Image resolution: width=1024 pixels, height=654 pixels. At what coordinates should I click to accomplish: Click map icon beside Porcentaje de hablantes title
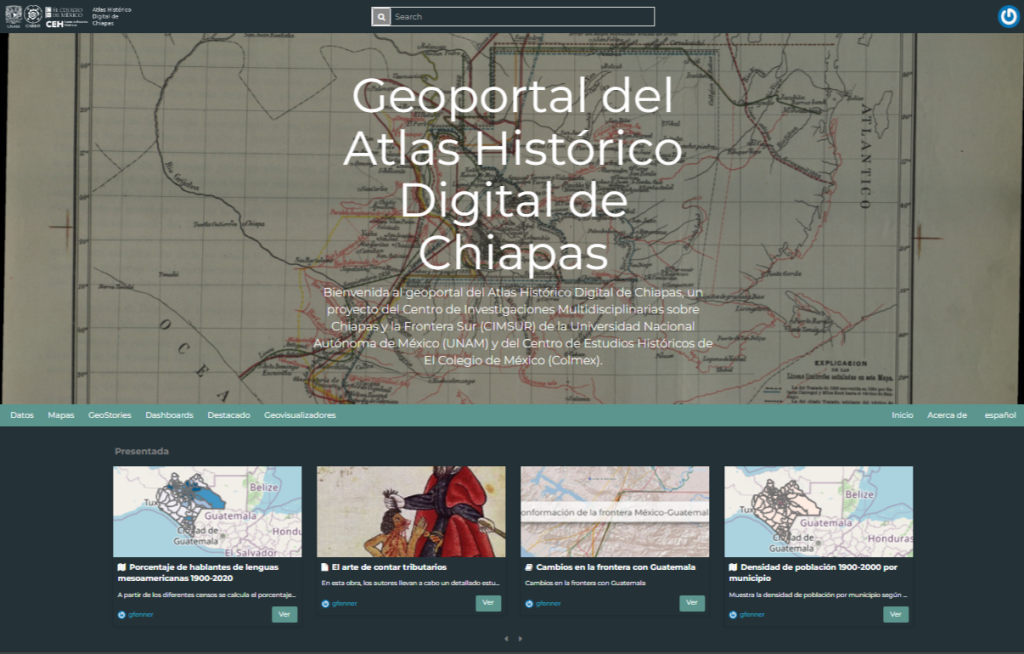[x=121, y=567]
